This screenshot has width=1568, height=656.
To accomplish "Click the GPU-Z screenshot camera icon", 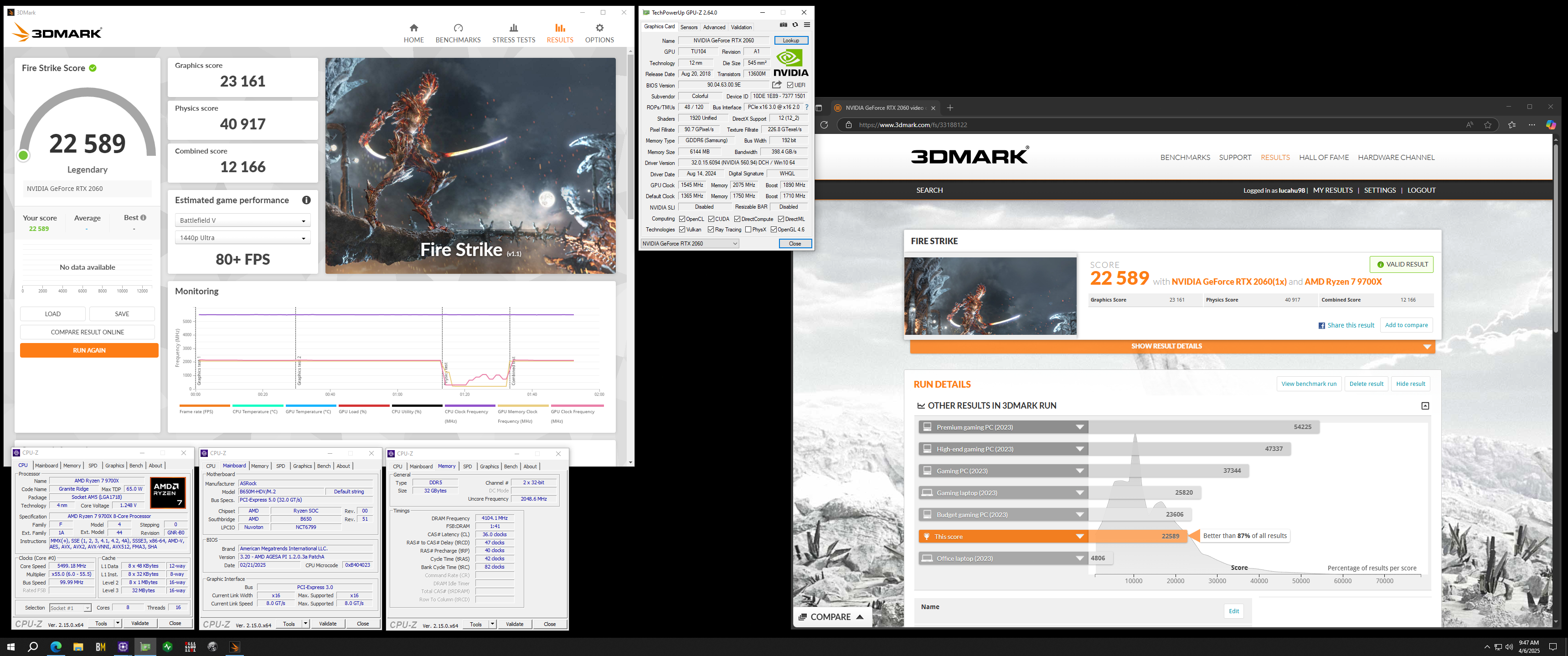I will pos(784,25).
